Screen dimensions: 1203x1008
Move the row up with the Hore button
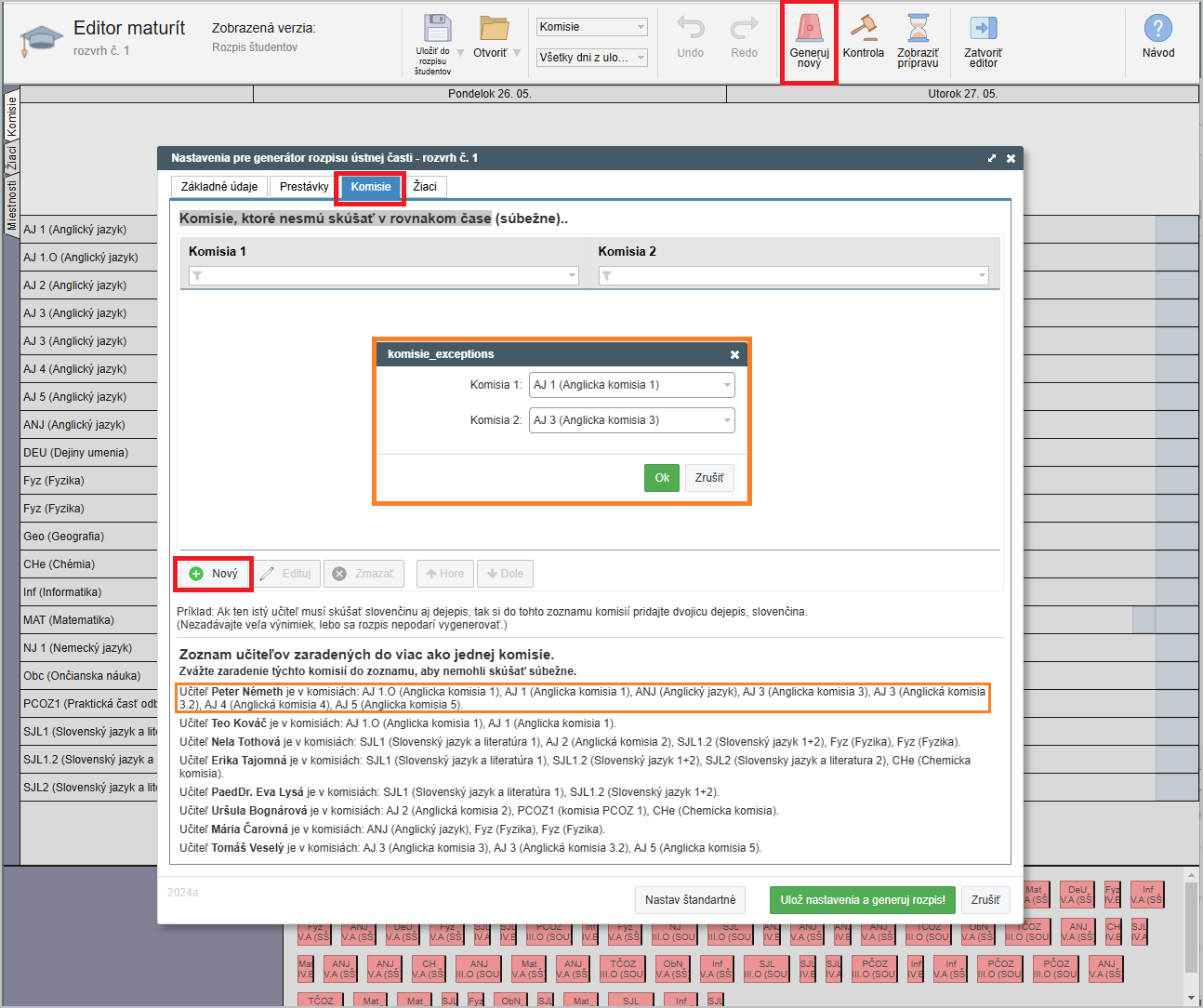click(x=445, y=574)
